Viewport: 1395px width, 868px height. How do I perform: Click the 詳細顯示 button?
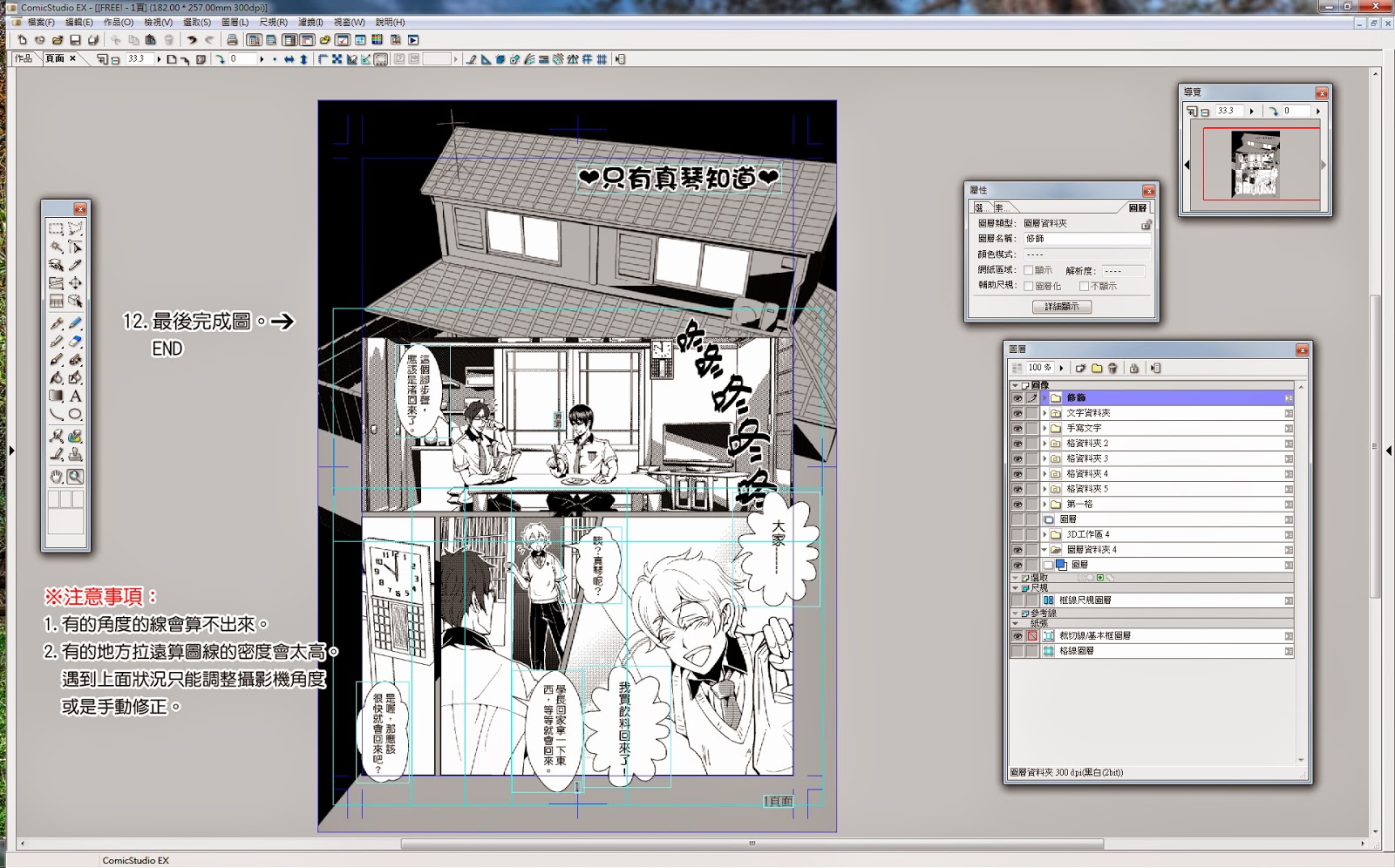(x=1062, y=307)
